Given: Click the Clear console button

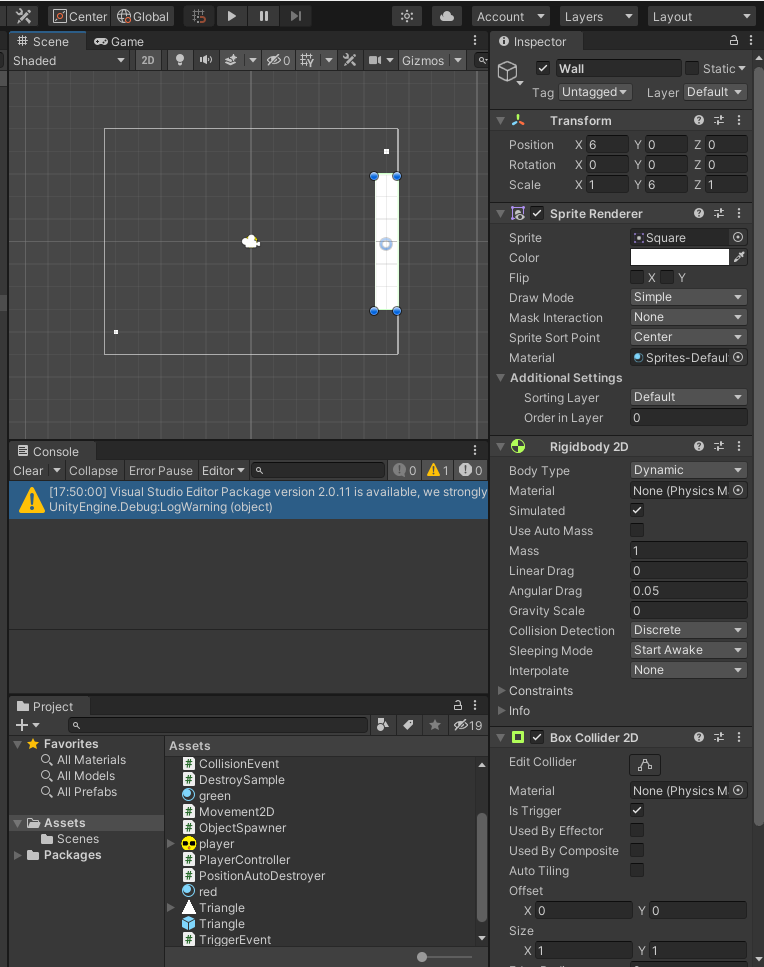Looking at the screenshot, I should [x=28, y=471].
